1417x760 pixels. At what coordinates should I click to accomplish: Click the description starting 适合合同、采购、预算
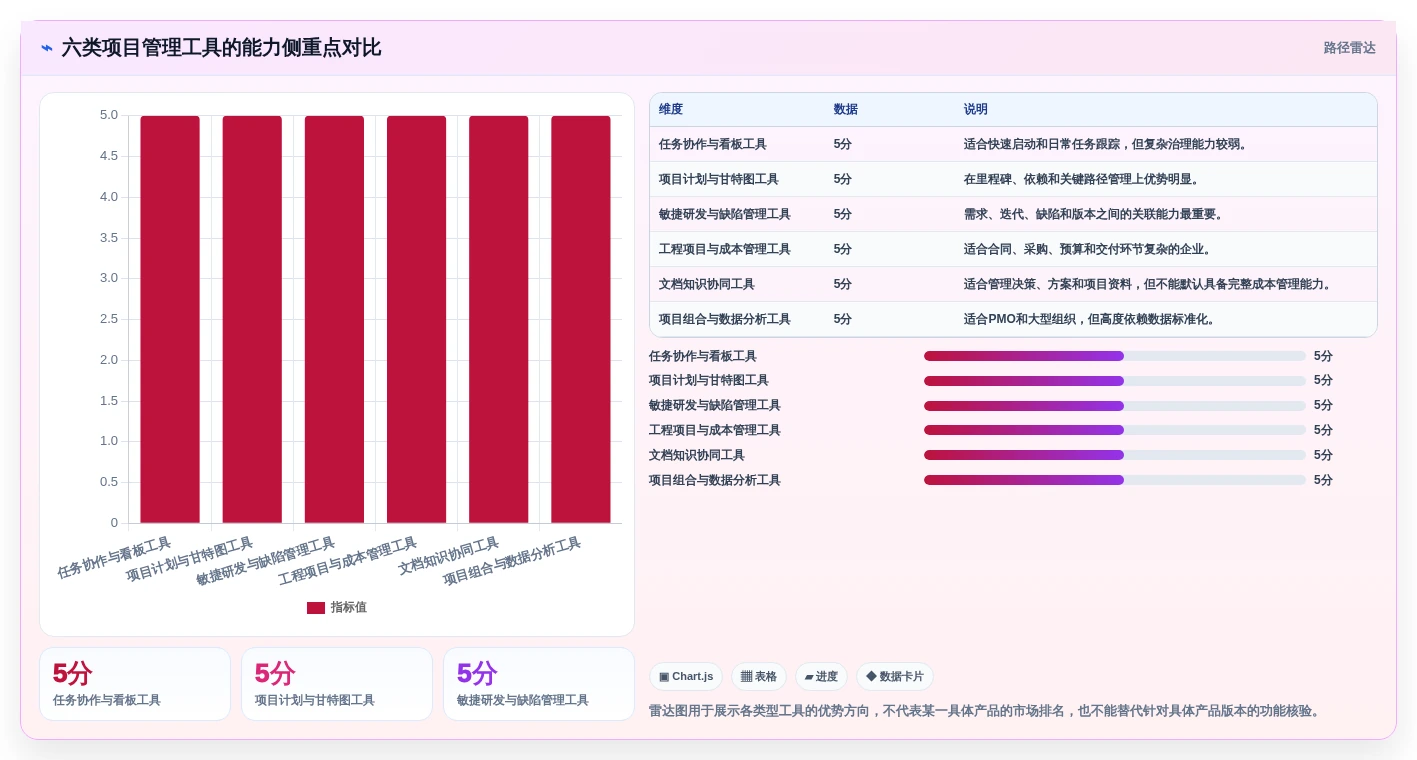[x=1089, y=249]
